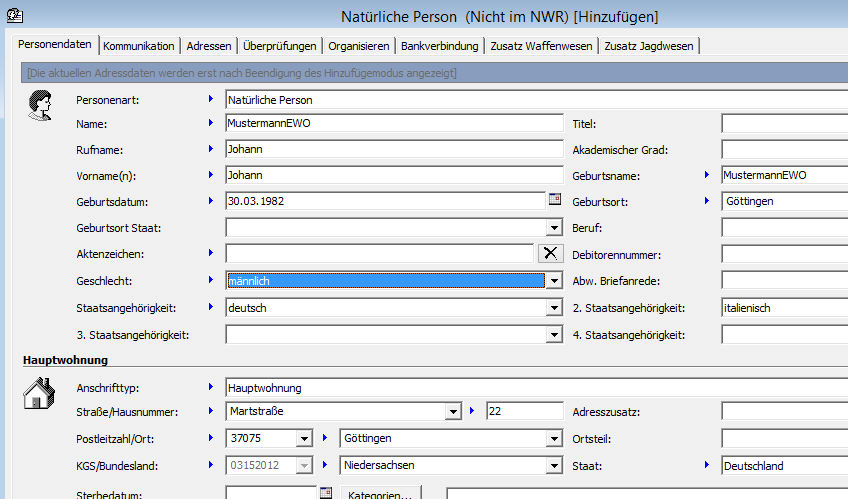This screenshot has height=499, width=848.
Task: Open the Straße dropdown showing Martstraße
Action: 451,412
